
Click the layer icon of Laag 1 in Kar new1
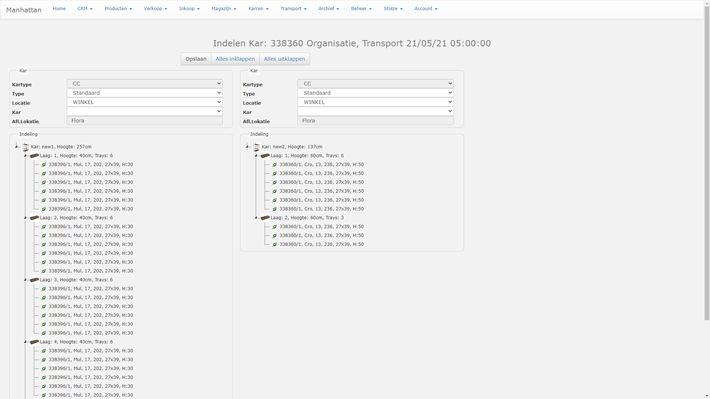click(x=34, y=155)
